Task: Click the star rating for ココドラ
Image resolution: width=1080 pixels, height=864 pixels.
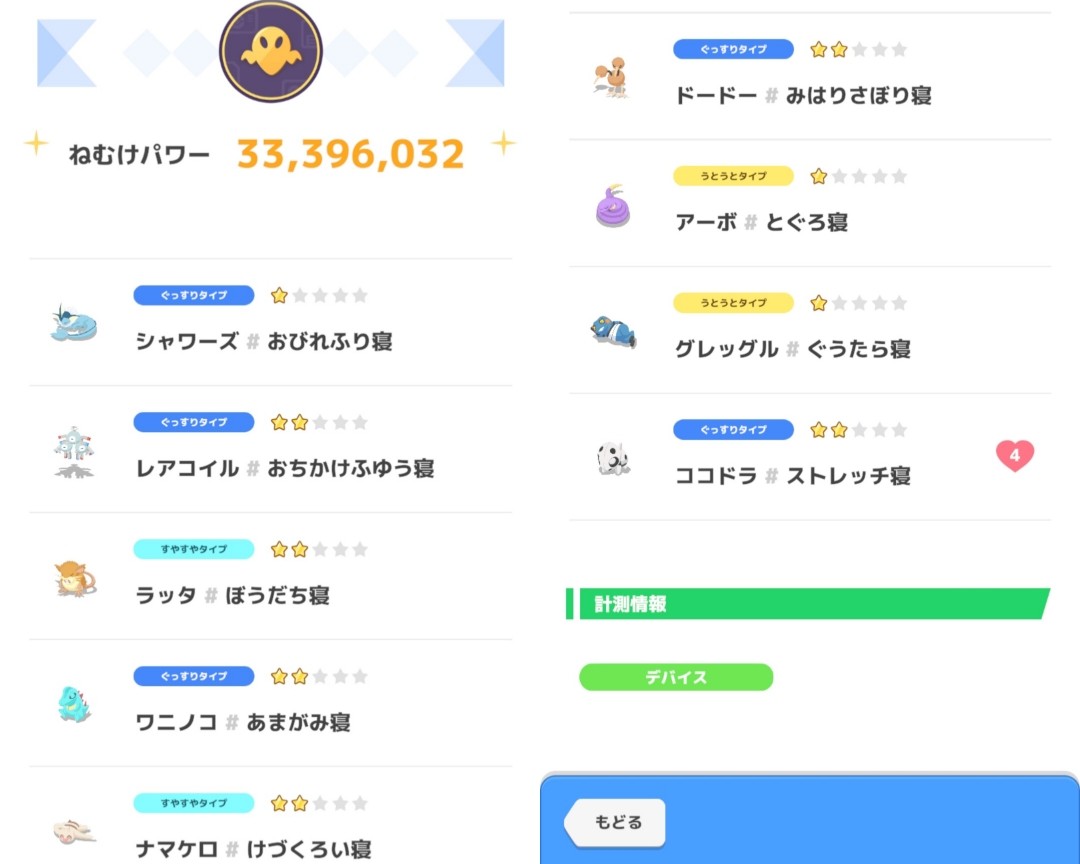Action: 858,430
